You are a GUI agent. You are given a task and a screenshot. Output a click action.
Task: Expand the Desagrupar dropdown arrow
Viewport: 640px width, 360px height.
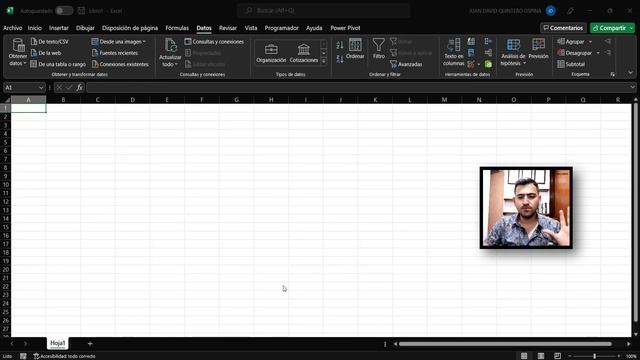point(598,53)
